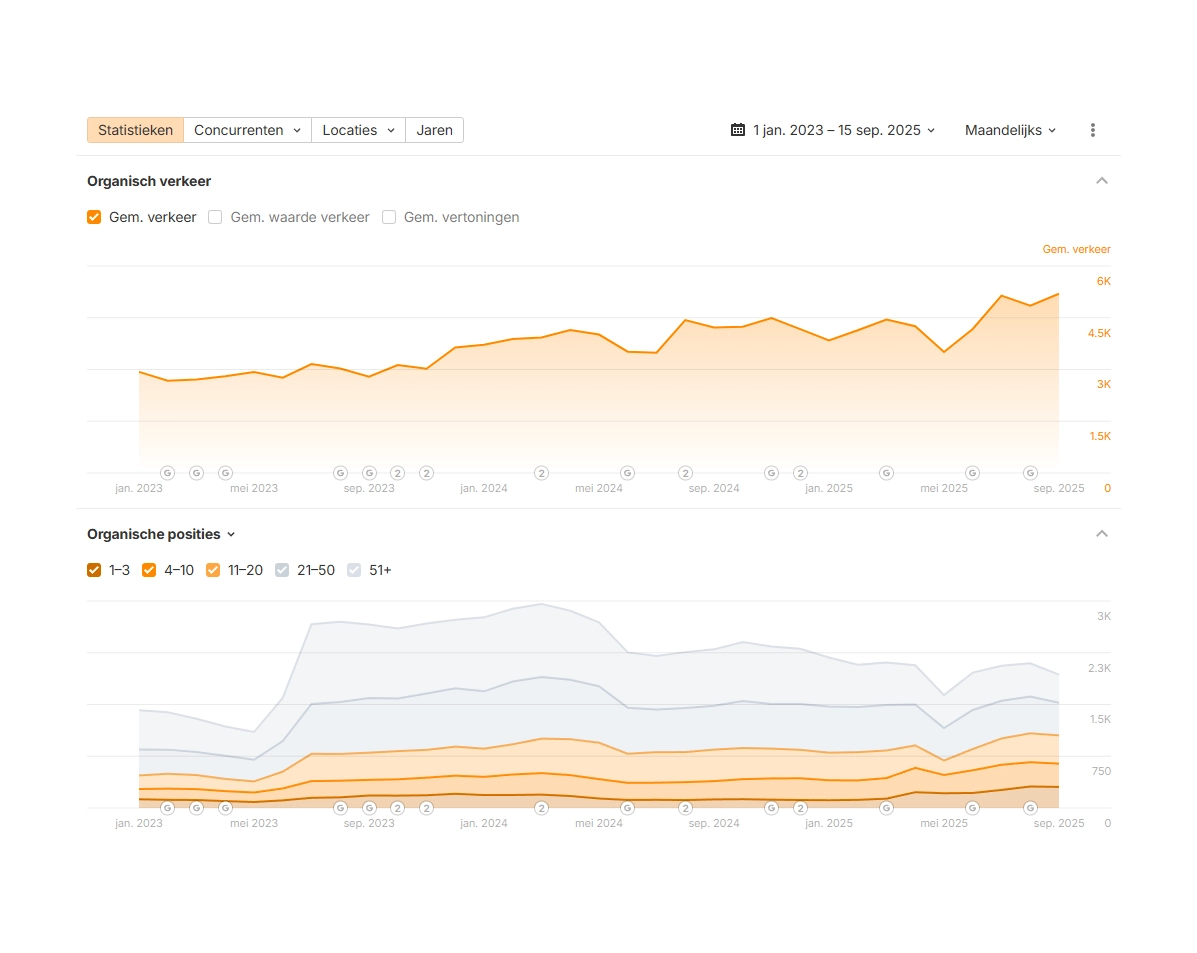Viewport: 1197px width, 953px height.
Task: Click the calendar icon beside the date range
Action: click(738, 130)
